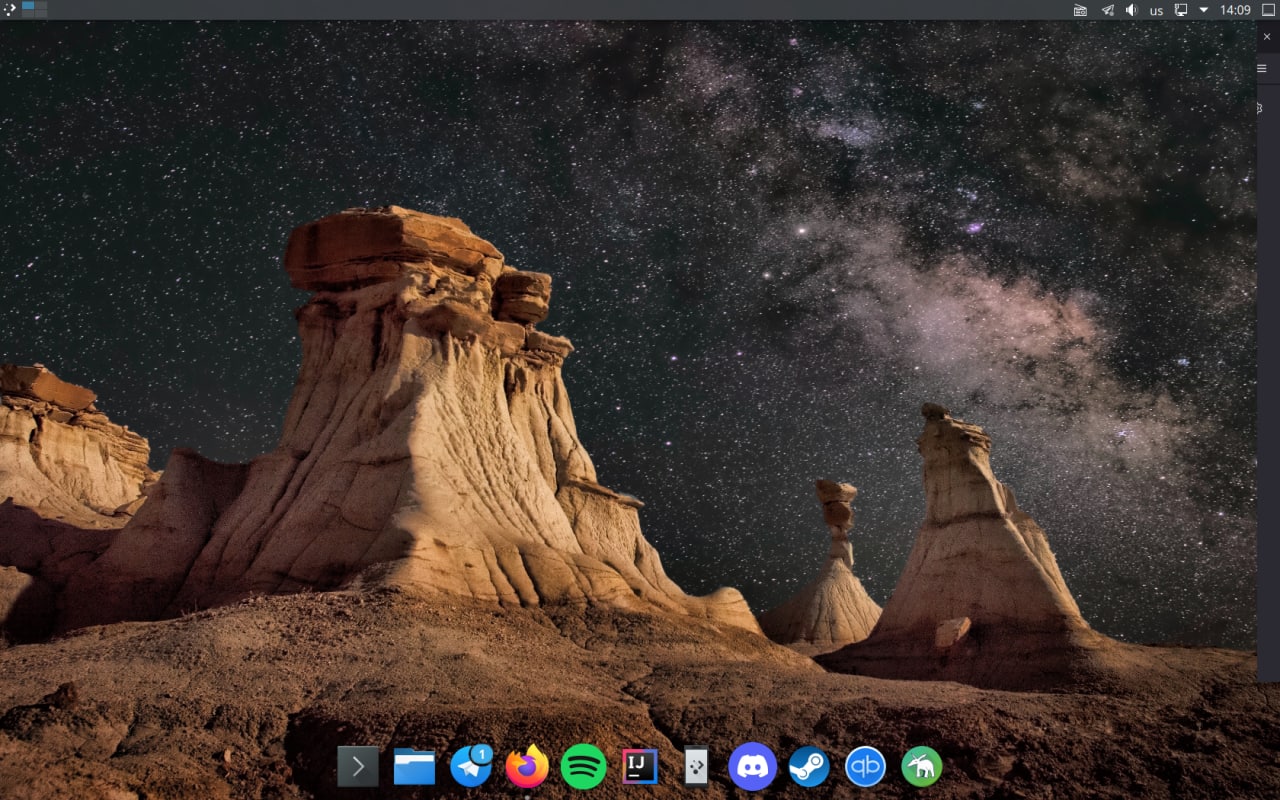Expand hidden system tray icons arrow
1280x800 pixels.
1204,10
